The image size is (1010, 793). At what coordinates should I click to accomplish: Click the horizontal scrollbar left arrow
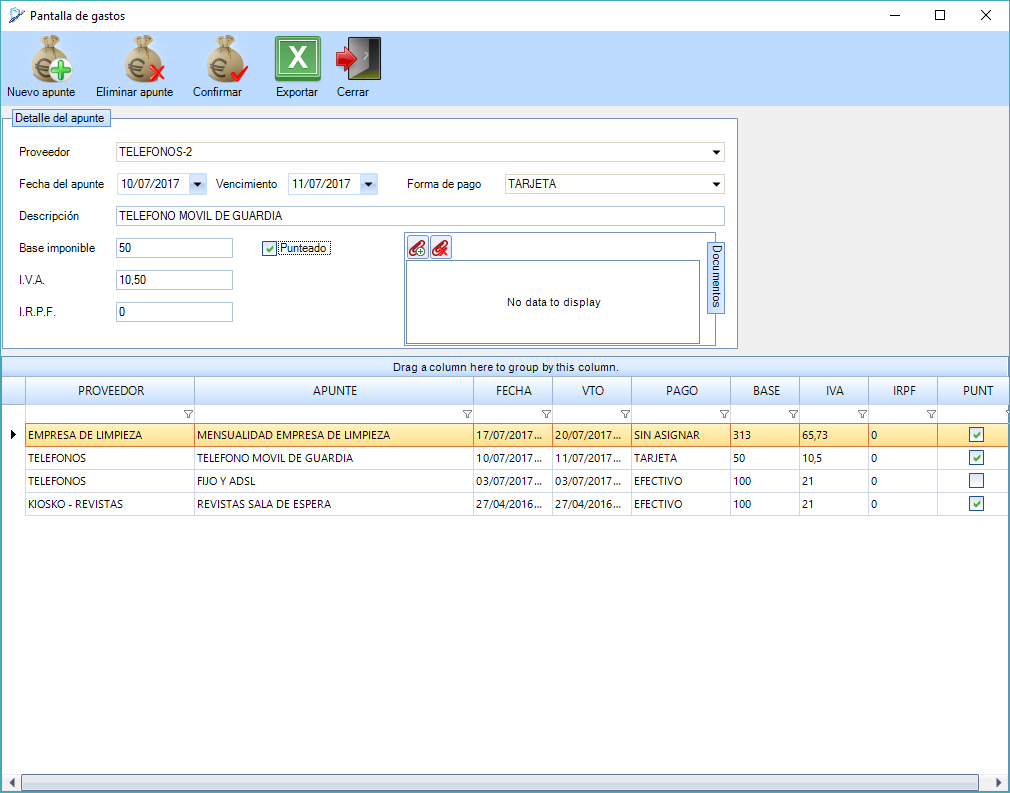pyautogui.click(x=11, y=783)
